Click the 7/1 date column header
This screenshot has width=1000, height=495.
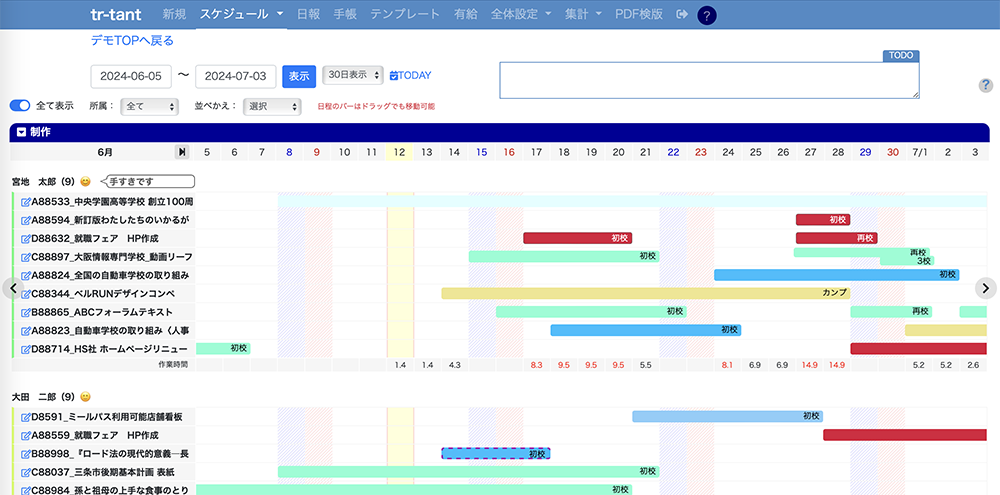(919, 152)
